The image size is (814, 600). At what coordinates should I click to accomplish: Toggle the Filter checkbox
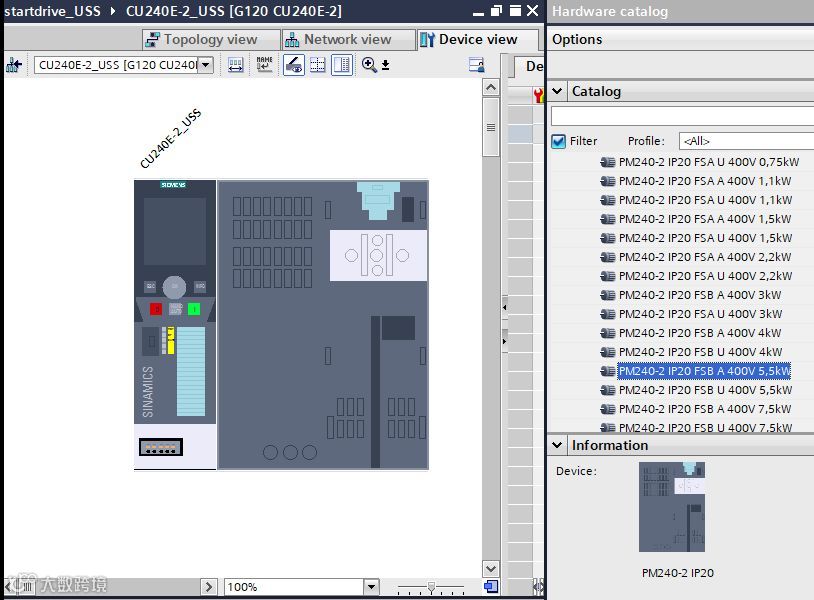559,141
